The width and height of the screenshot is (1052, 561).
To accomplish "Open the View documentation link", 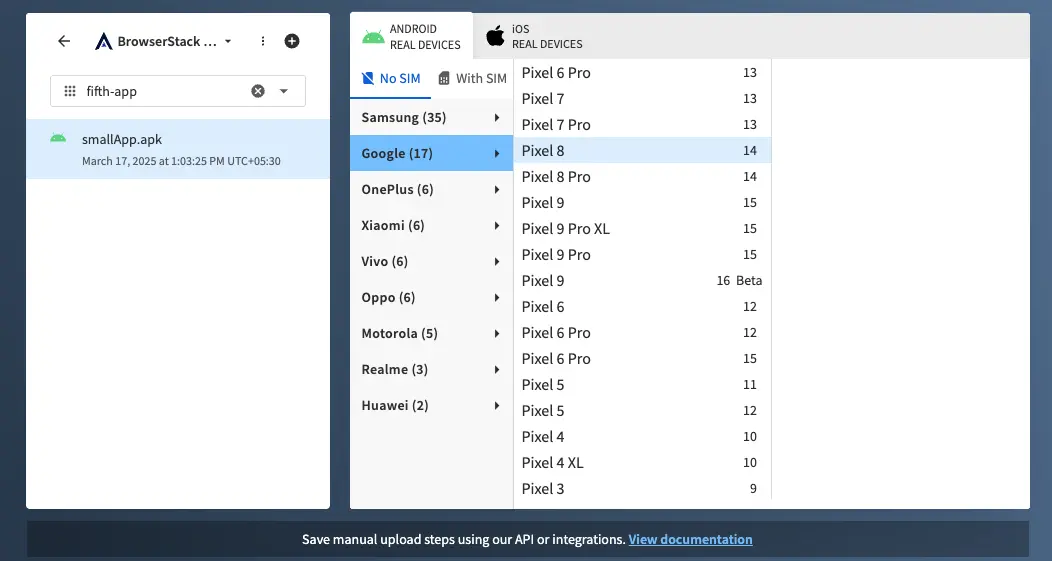I will click(690, 539).
